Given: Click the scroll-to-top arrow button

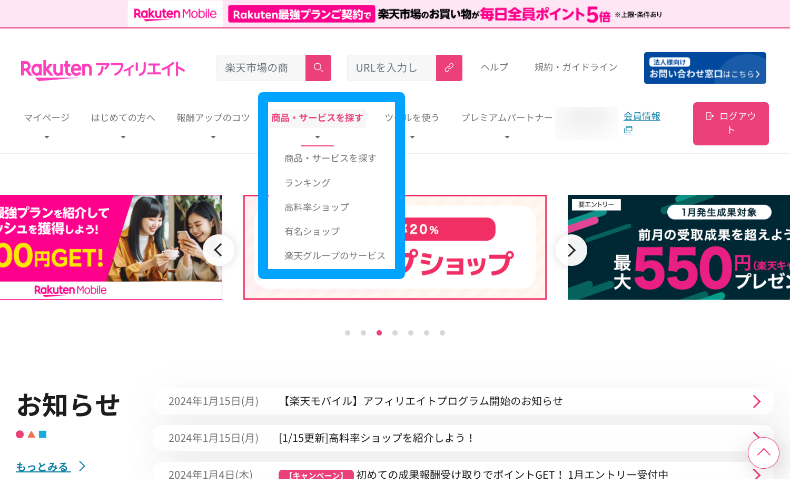Looking at the screenshot, I should pos(763,452).
